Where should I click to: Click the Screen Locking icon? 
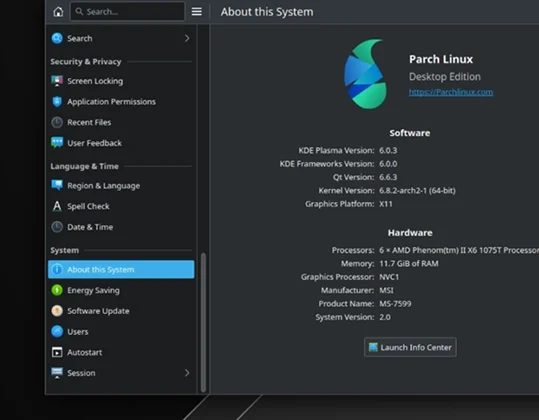click(x=57, y=81)
